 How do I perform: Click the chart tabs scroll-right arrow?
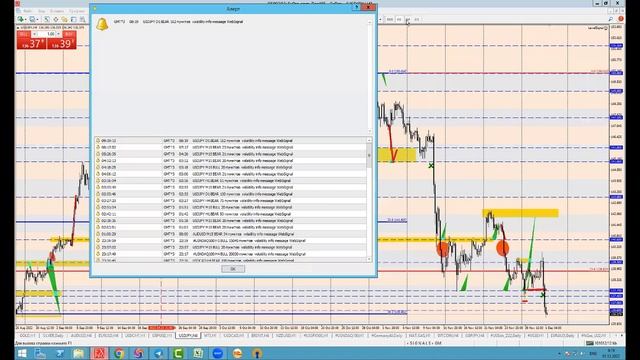(x=622, y=336)
